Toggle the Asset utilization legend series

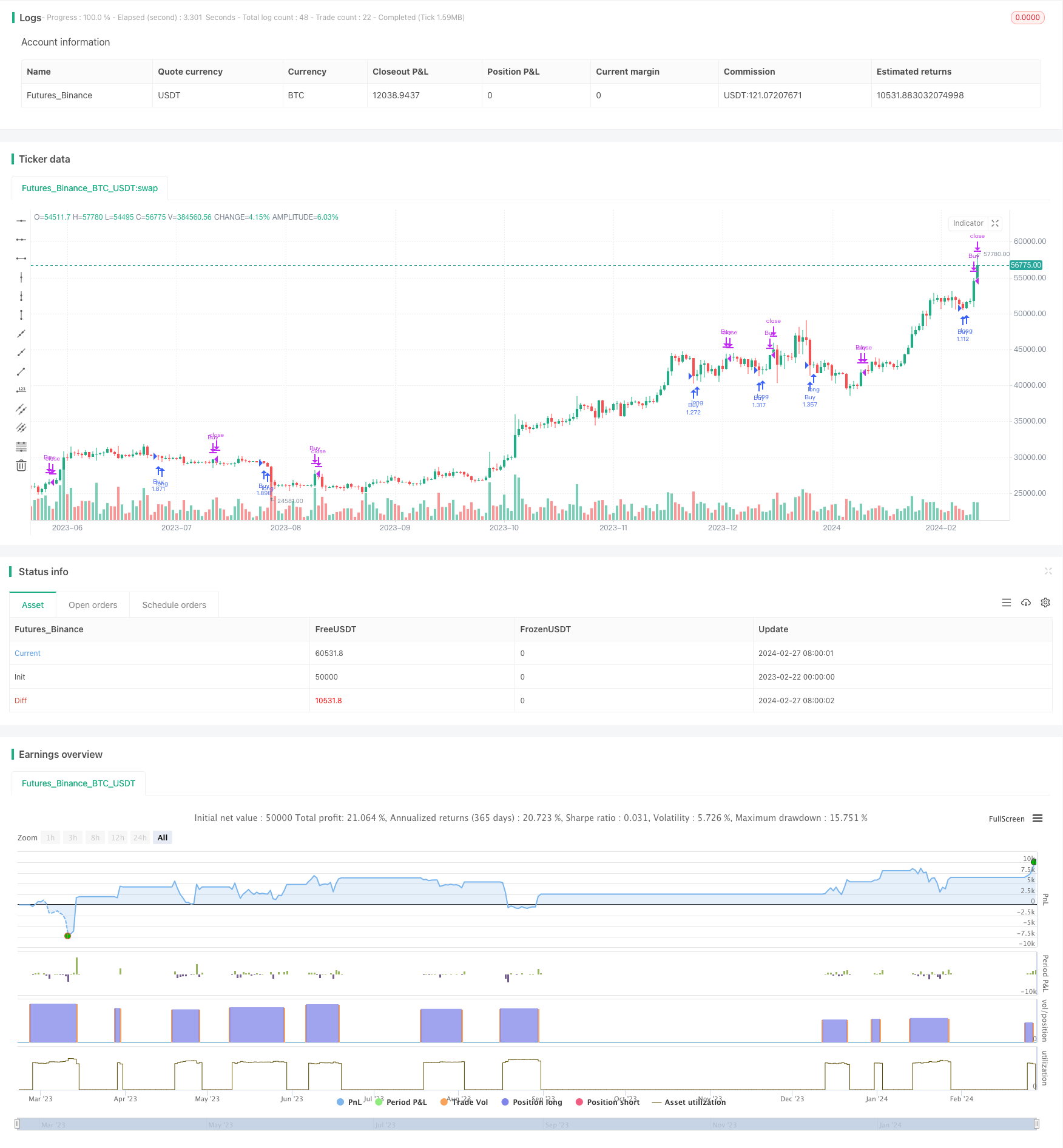pyautogui.click(x=689, y=1102)
